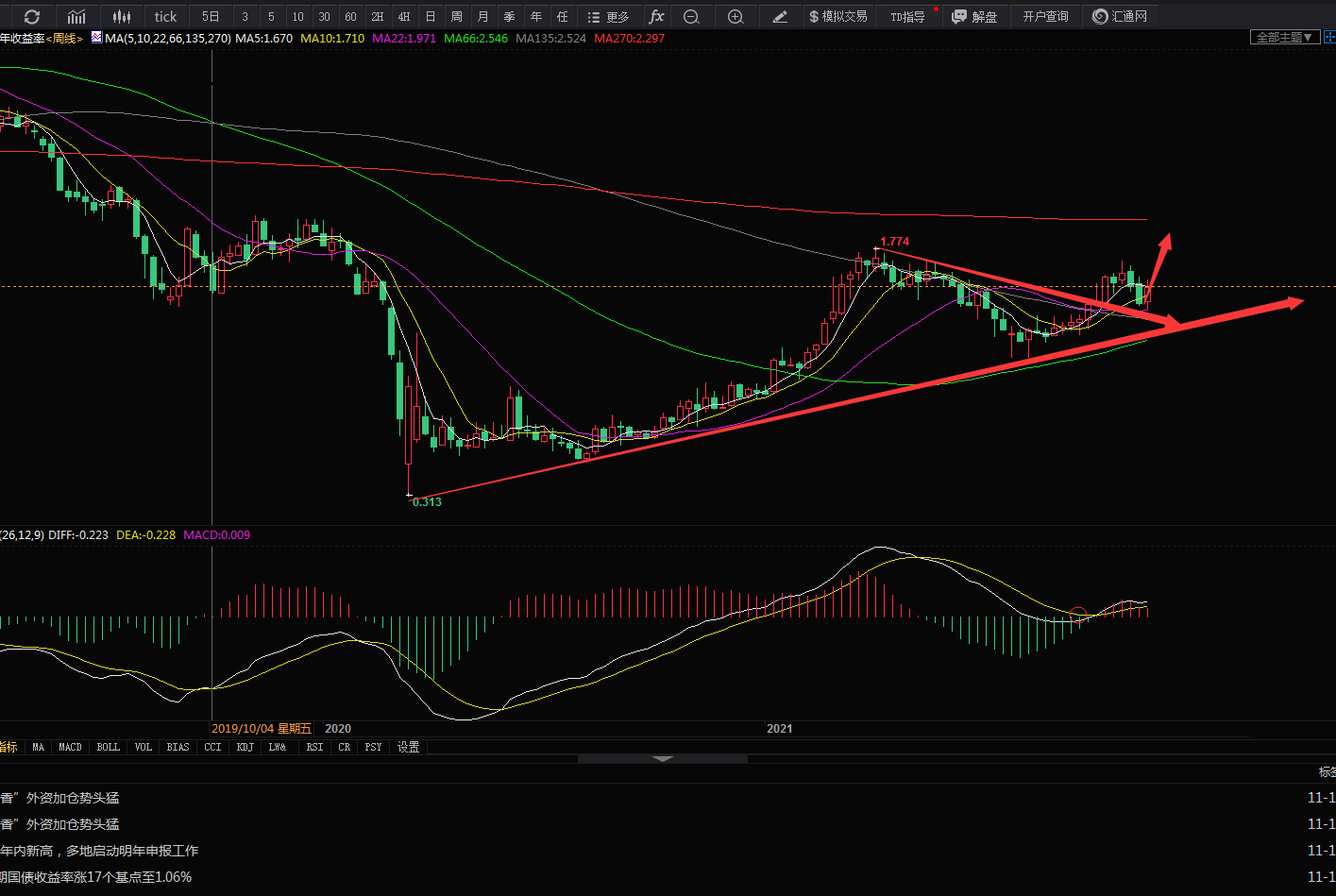1336x896 pixels.
Task: Open headline about 国债收益率涨17个基点
Action: pyautogui.click(x=96, y=877)
